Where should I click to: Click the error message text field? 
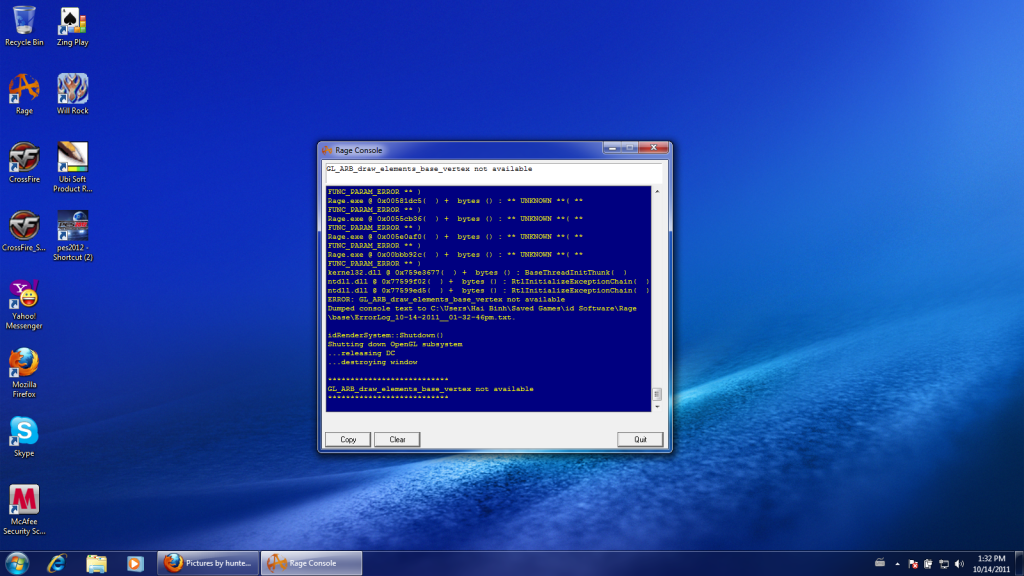(494, 173)
